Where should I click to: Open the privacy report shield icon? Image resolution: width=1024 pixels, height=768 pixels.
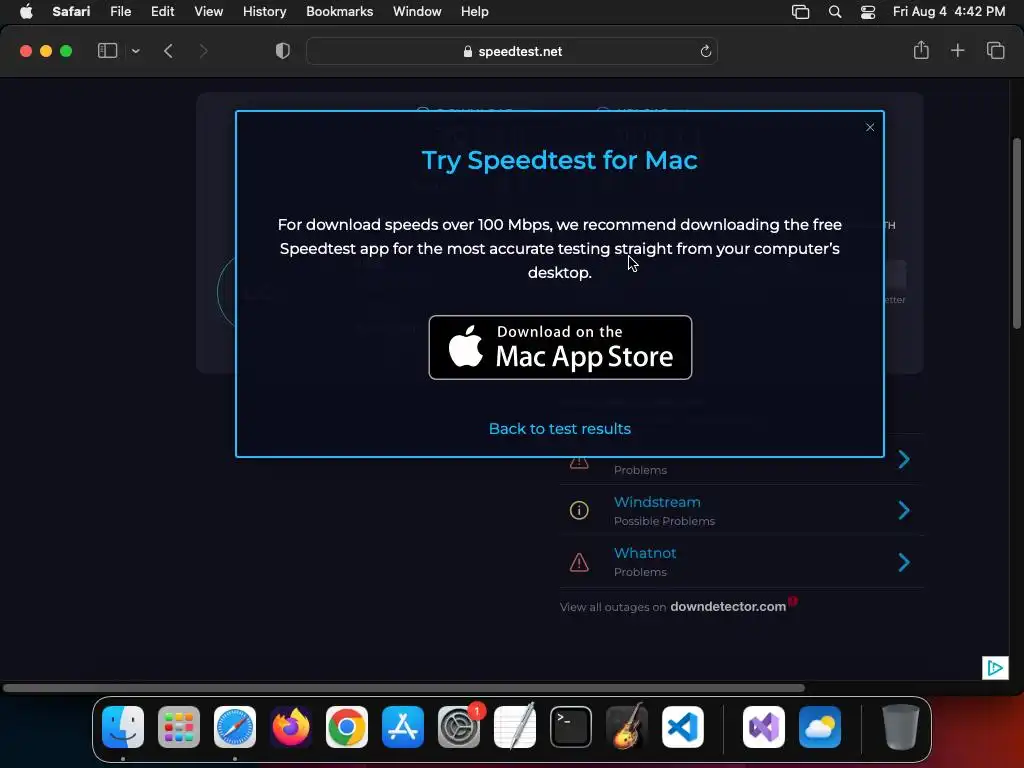[283, 51]
